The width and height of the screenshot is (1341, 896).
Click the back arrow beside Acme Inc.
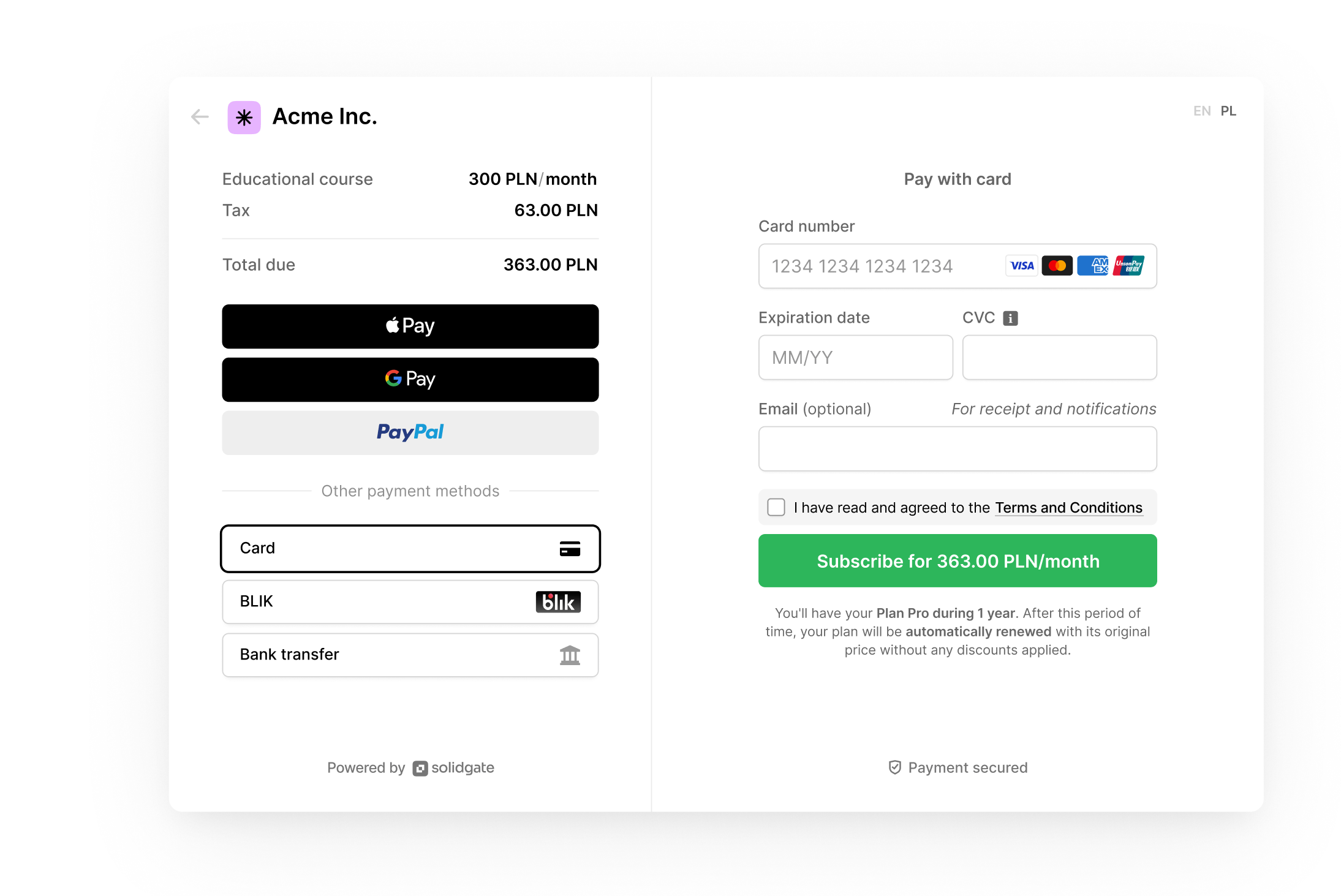point(198,116)
